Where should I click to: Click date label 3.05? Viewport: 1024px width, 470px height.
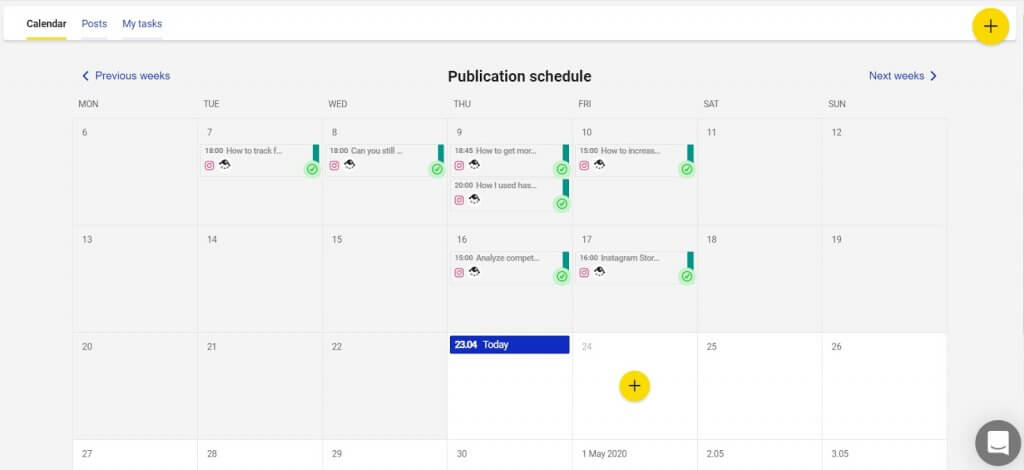(x=840, y=454)
